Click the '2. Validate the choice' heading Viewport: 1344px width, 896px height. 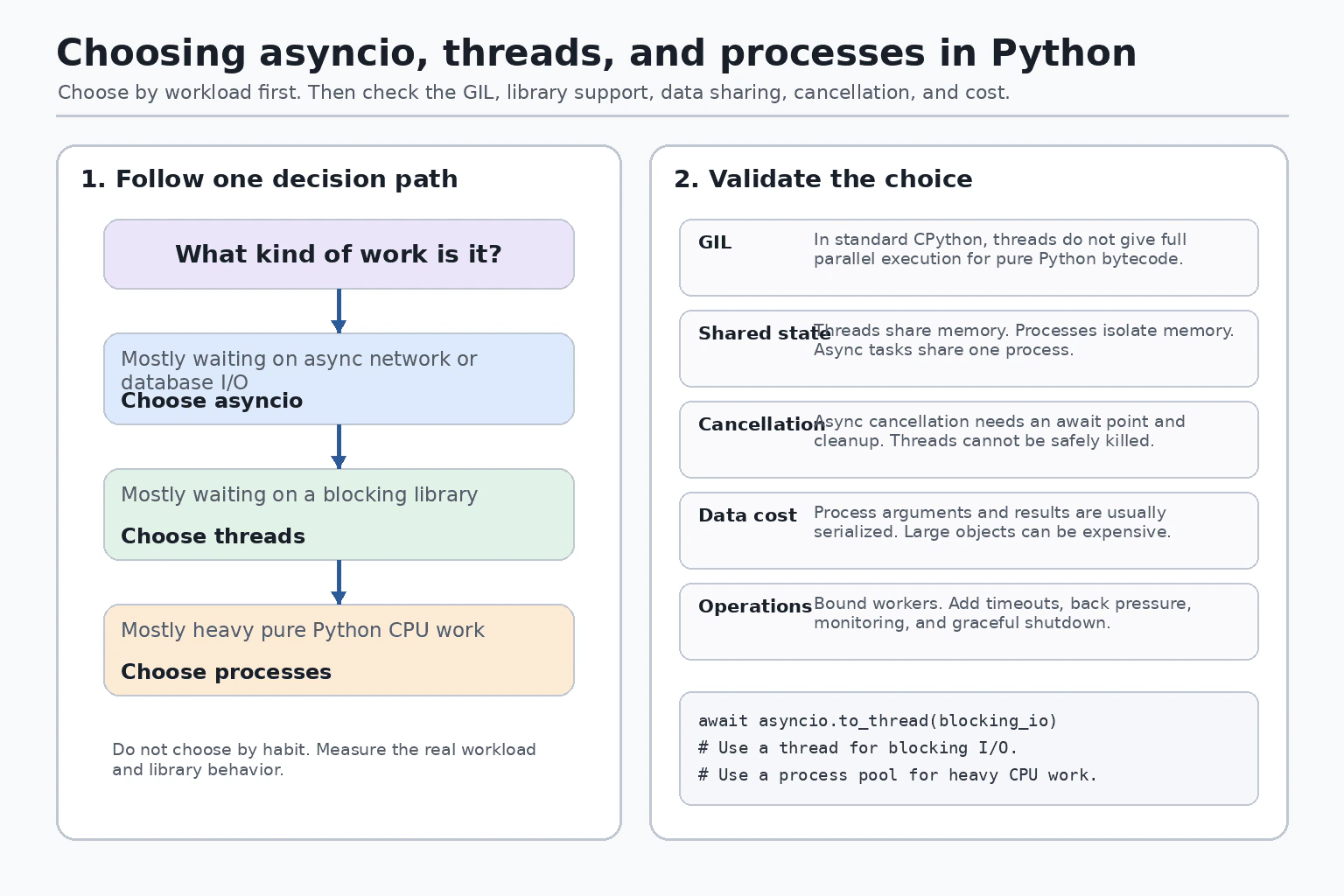point(823,178)
